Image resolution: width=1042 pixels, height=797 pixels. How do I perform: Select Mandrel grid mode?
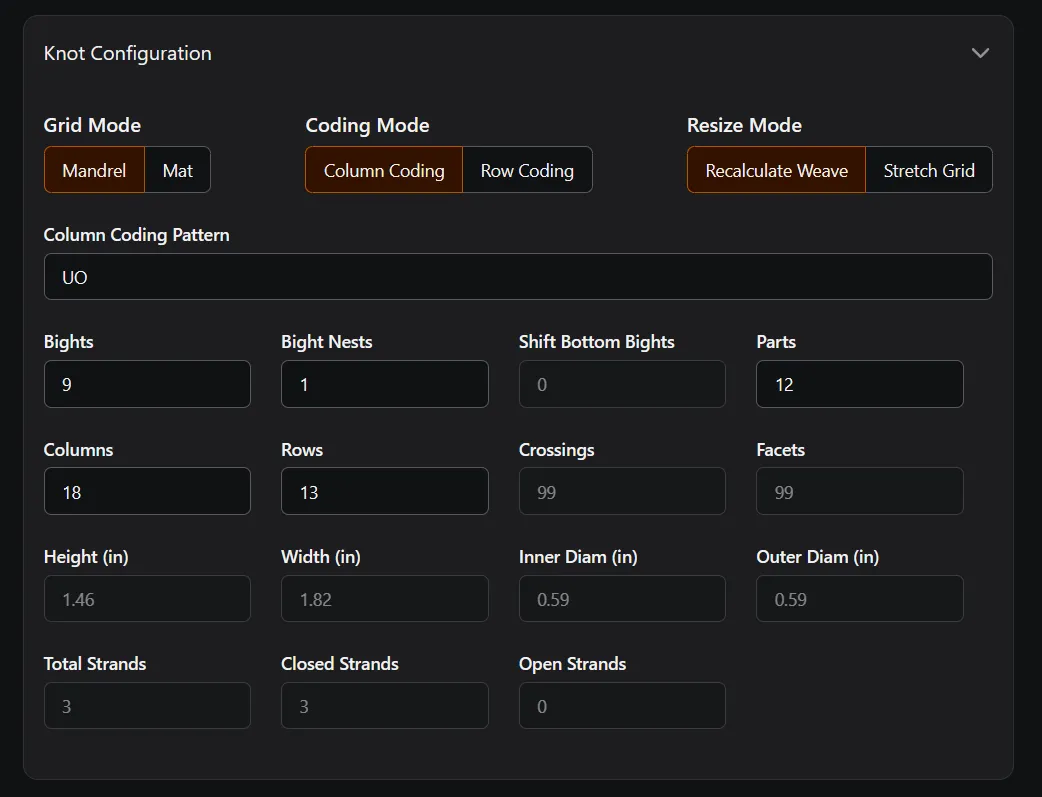click(x=94, y=170)
